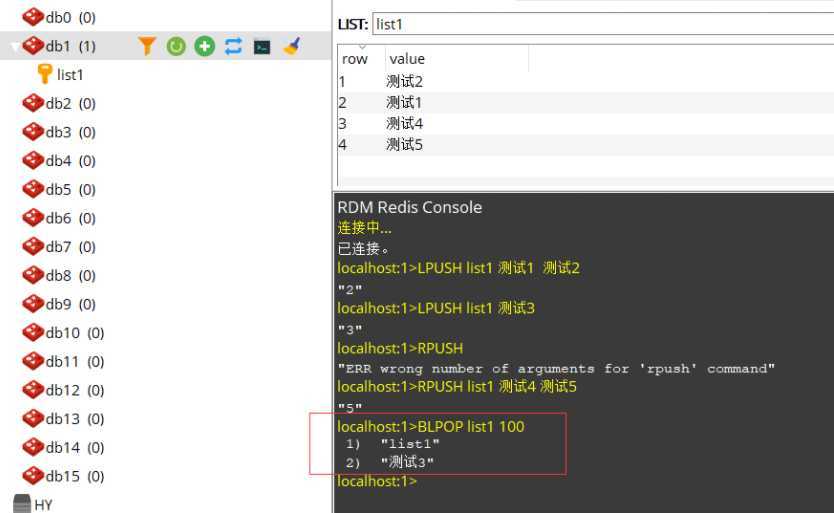
Task: Reload db1 keys with green refresh icon
Action: pyautogui.click(x=176, y=46)
